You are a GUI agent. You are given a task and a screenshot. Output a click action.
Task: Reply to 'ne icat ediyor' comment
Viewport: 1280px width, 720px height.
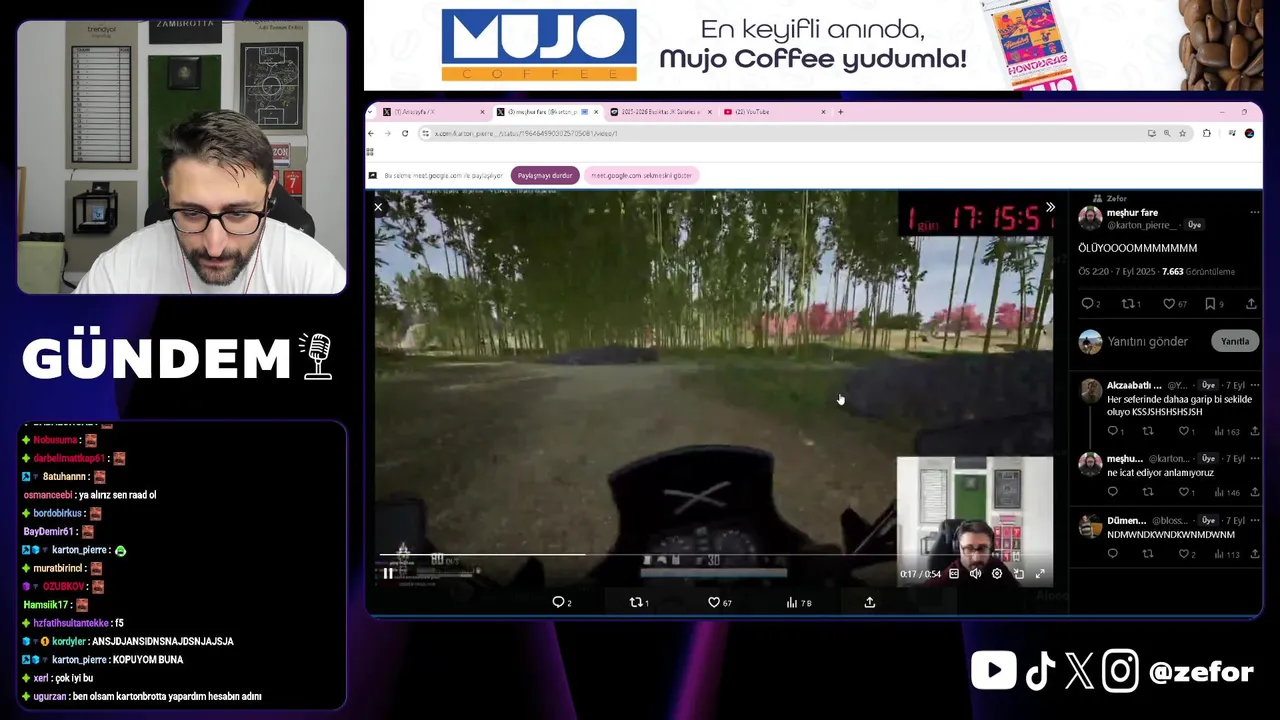pos(1112,492)
